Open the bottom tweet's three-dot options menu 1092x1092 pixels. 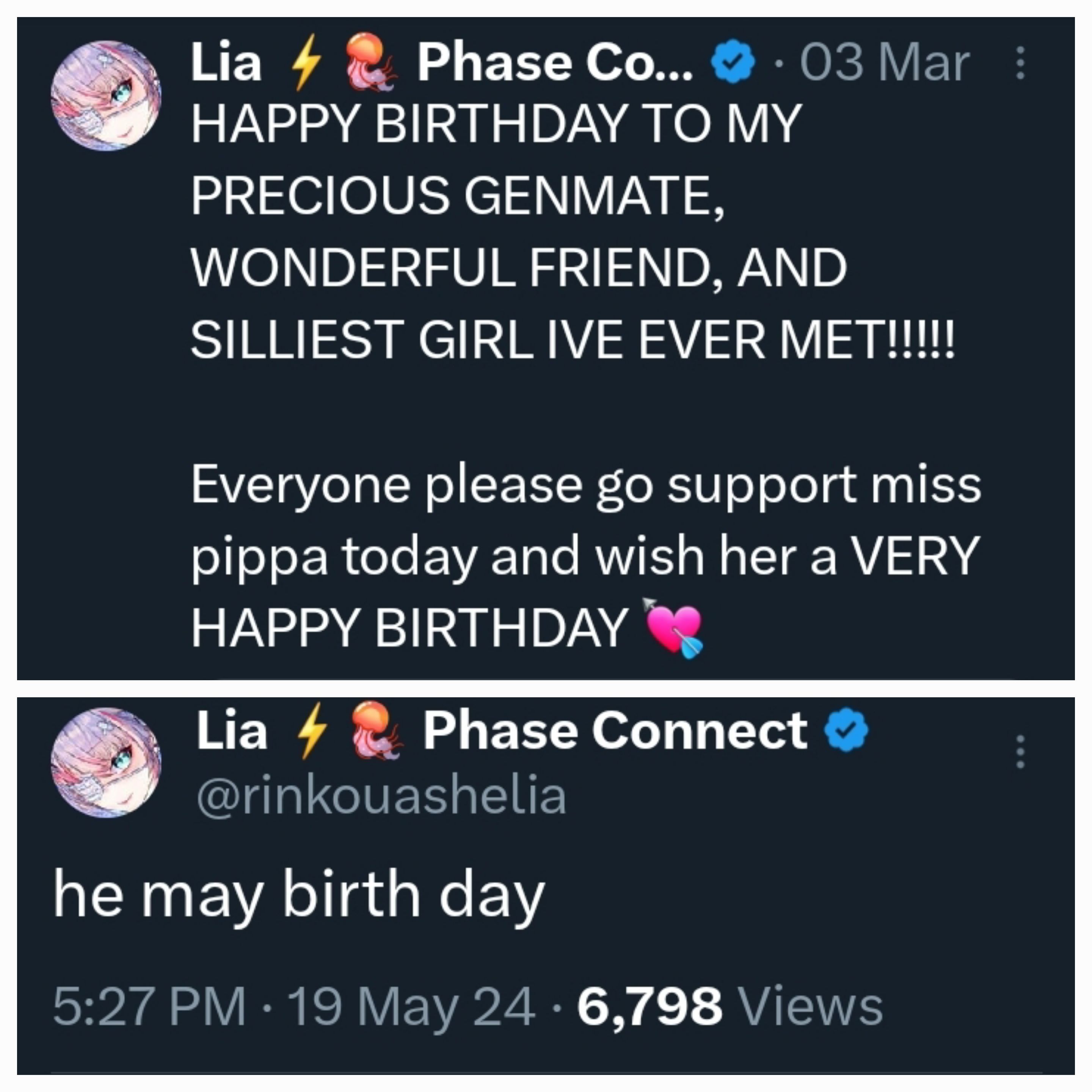pyautogui.click(x=1020, y=752)
